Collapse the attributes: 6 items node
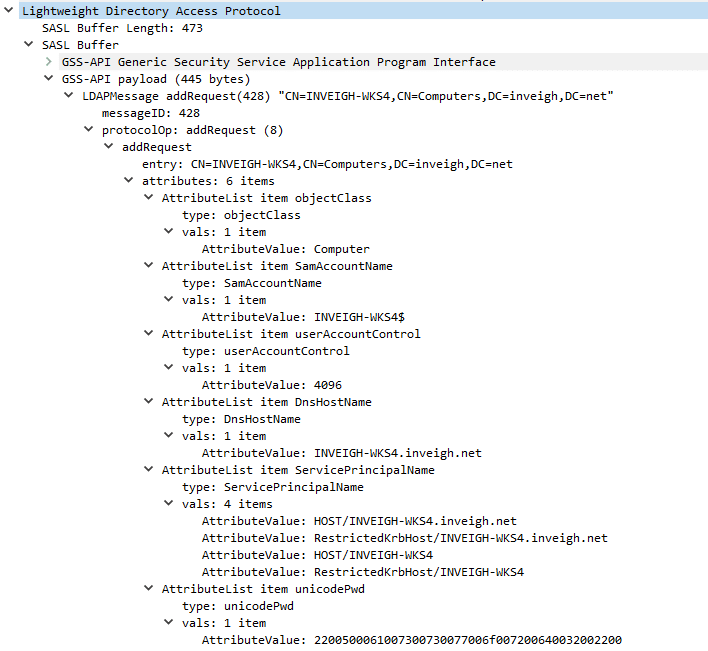The width and height of the screenshot is (708, 651). pyautogui.click(x=129, y=180)
